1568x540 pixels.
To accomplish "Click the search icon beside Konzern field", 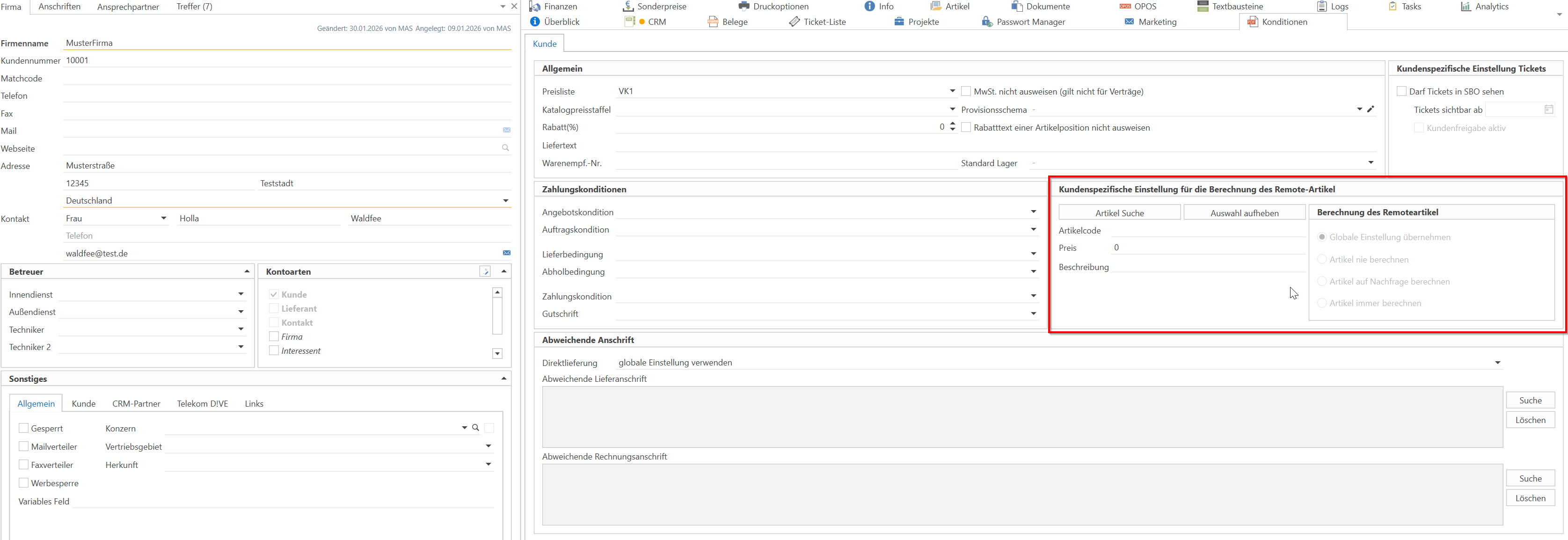I will coord(476,428).
